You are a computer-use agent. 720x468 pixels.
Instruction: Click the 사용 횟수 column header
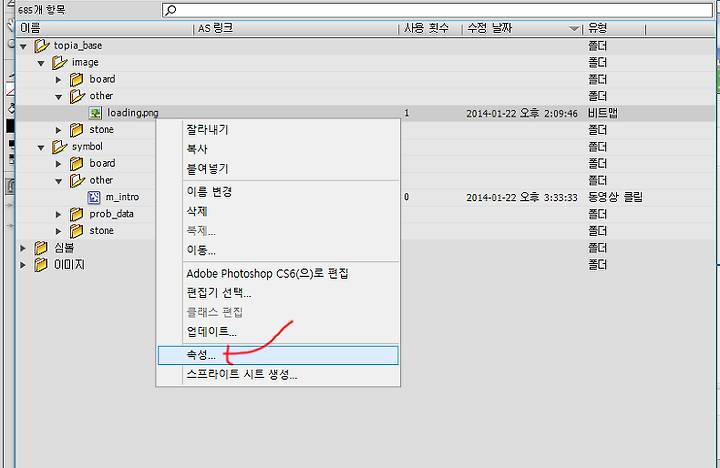coord(430,28)
